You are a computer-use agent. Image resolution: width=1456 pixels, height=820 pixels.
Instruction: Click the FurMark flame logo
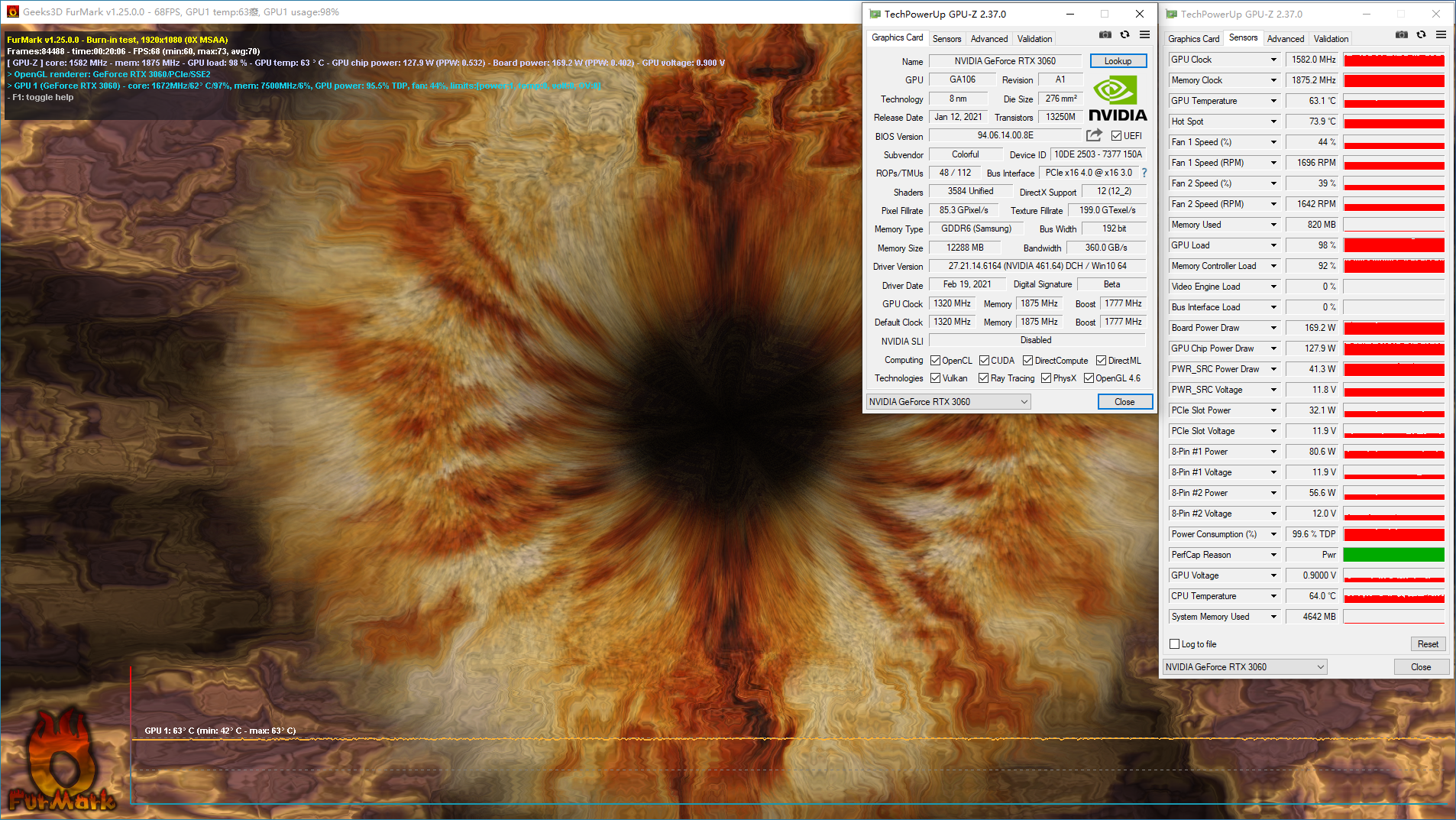61,760
